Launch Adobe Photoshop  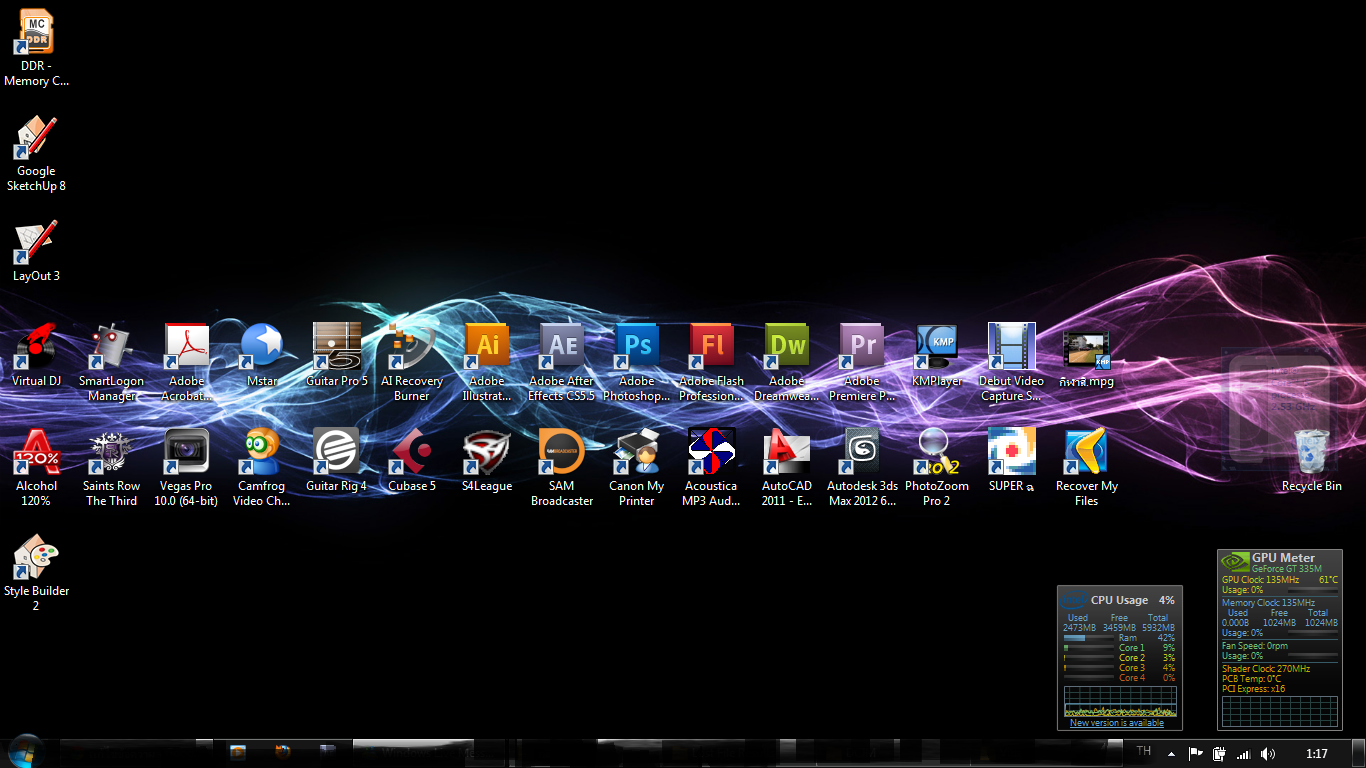coord(637,362)
